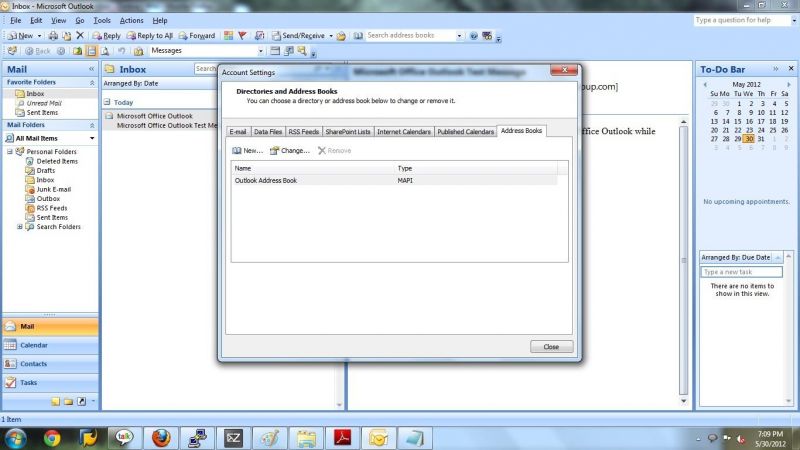
Task: Open the Go menu
Action: pos(80,20)
